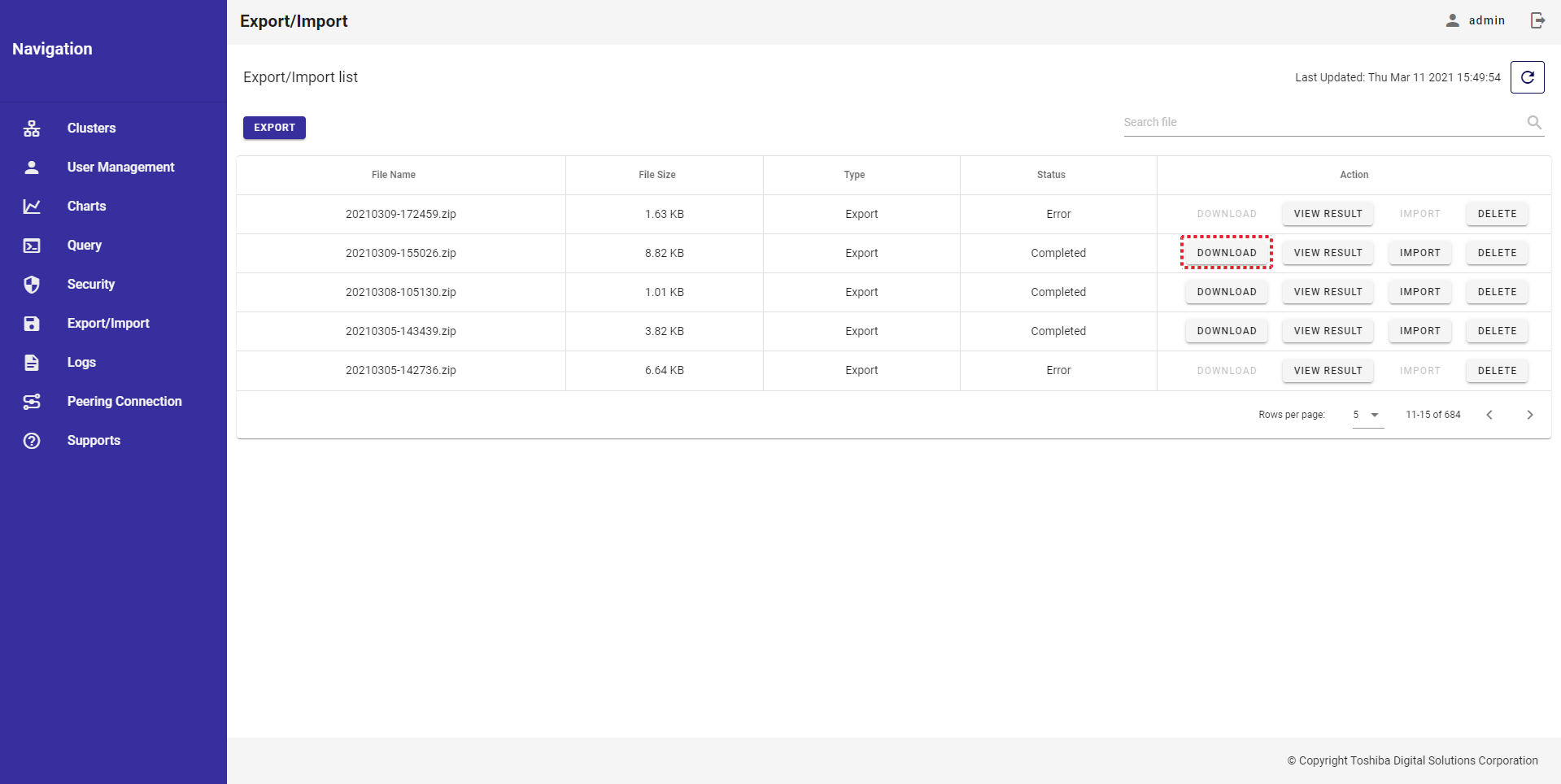Open the Rows per page dropdown
Screen dimensions: 1561x784
coord(1367,415)
